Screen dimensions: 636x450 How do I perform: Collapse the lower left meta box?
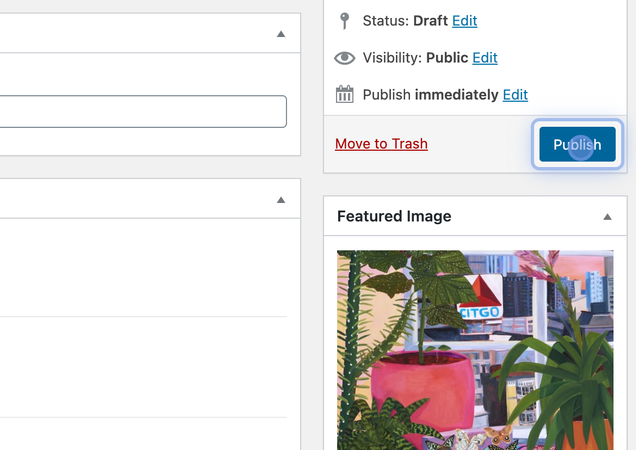pos(281,200)
